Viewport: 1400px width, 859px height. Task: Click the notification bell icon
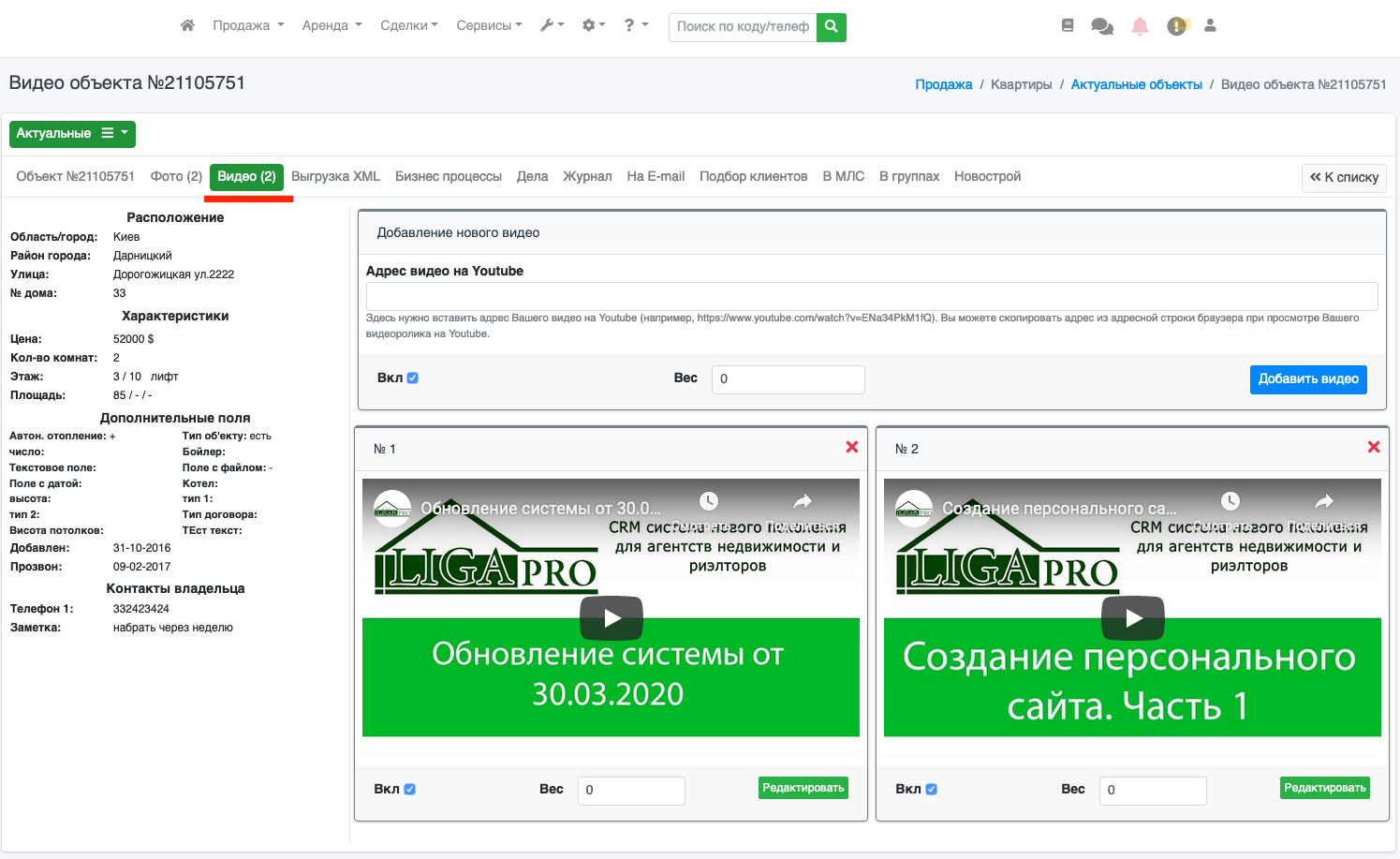click(x=1140, y=26)
